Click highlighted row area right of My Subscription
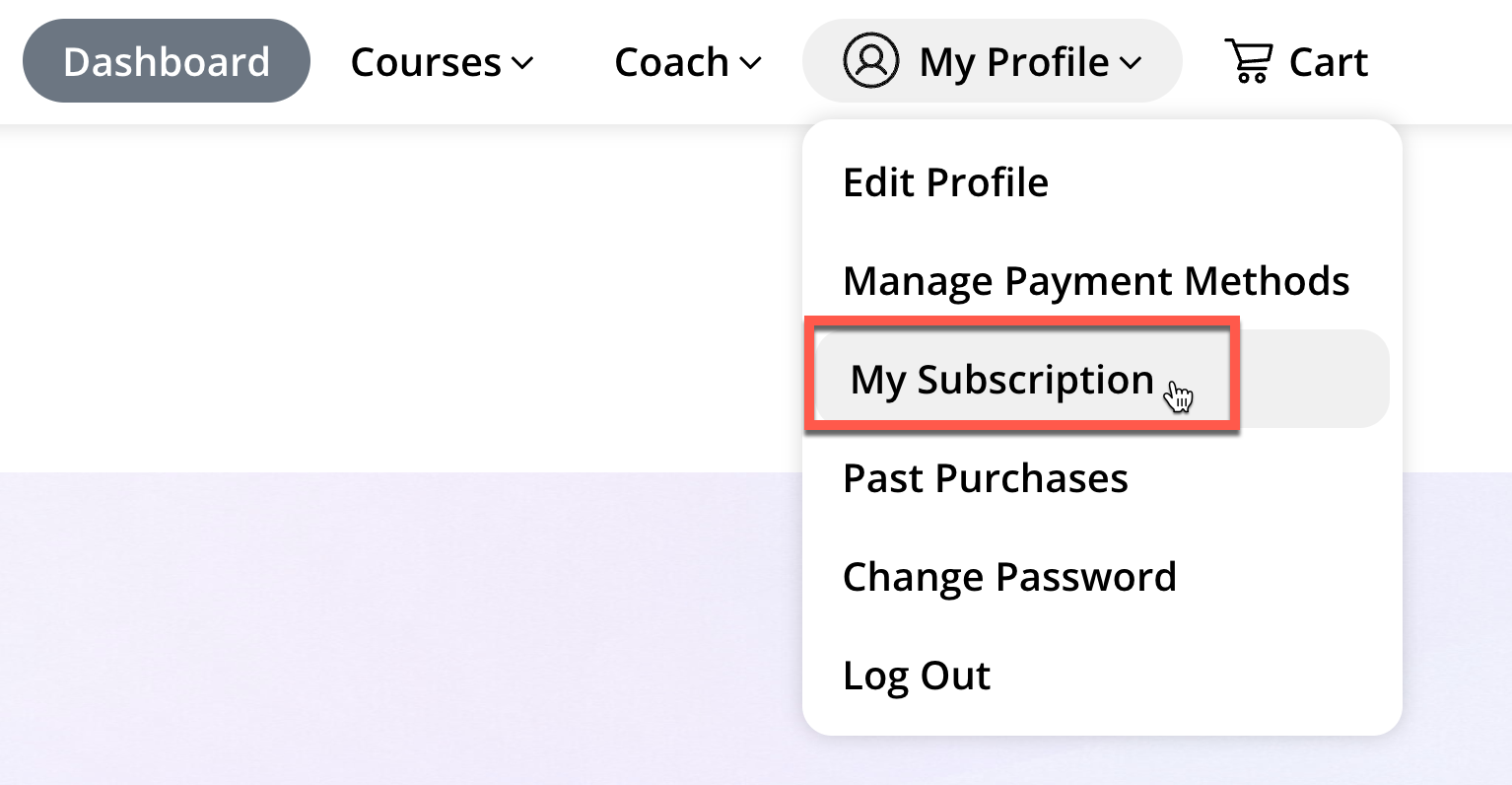 1311,379
